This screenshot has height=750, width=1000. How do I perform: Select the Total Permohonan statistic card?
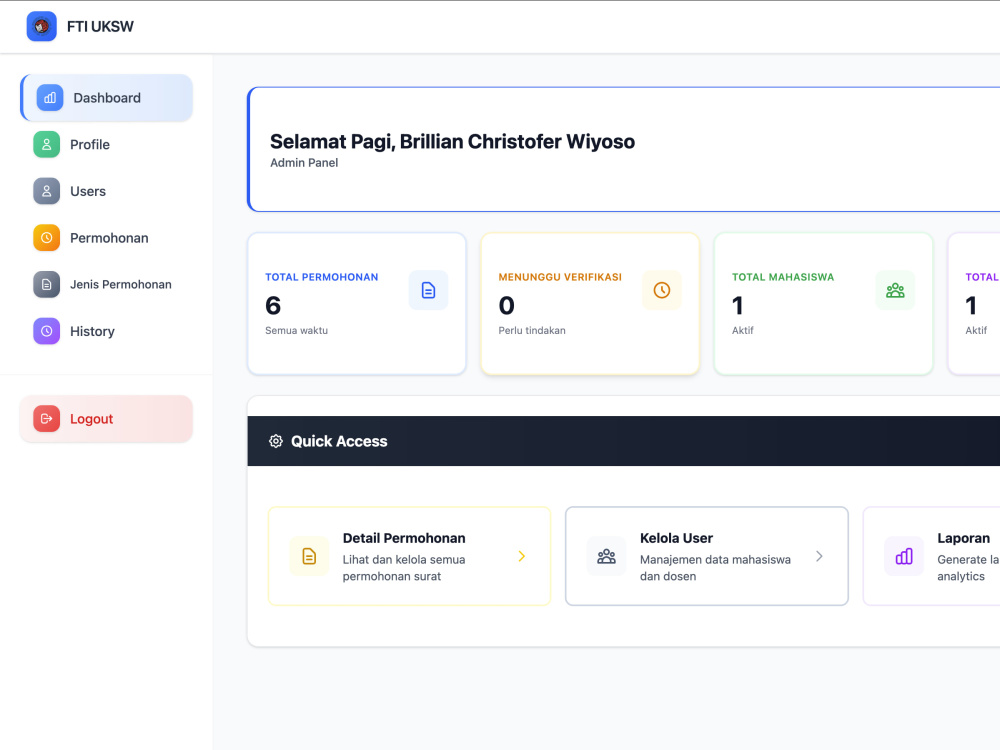(357, 304)
